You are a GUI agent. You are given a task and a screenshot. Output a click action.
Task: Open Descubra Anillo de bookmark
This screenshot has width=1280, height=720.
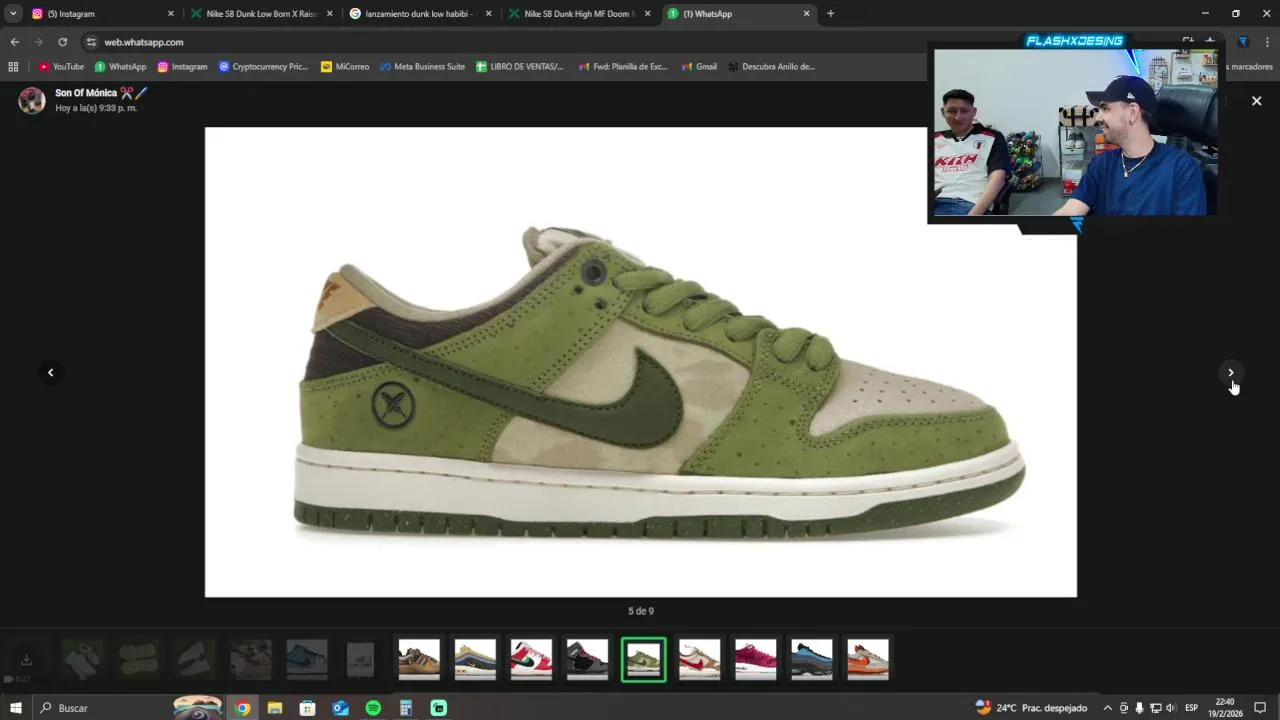(771, 67)
